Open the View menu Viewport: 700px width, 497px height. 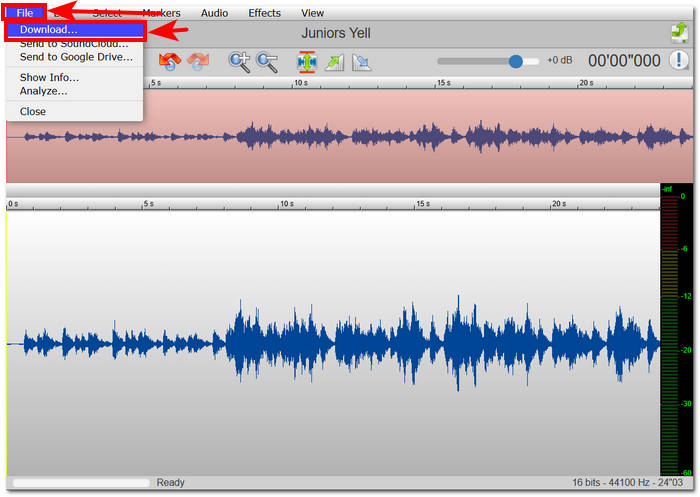[312, 13]
